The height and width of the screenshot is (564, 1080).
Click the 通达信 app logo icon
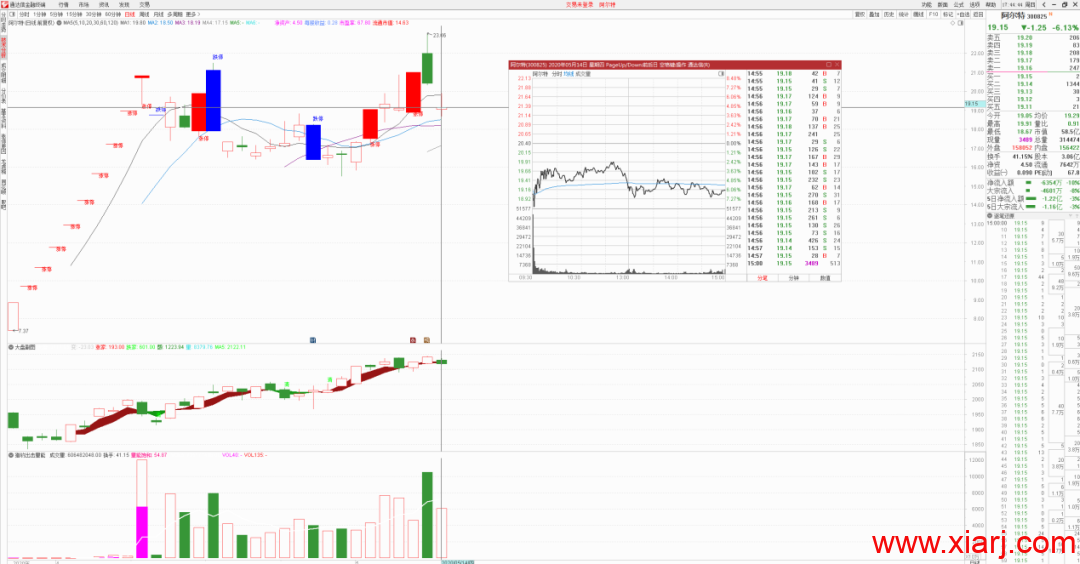coord(5,4)
